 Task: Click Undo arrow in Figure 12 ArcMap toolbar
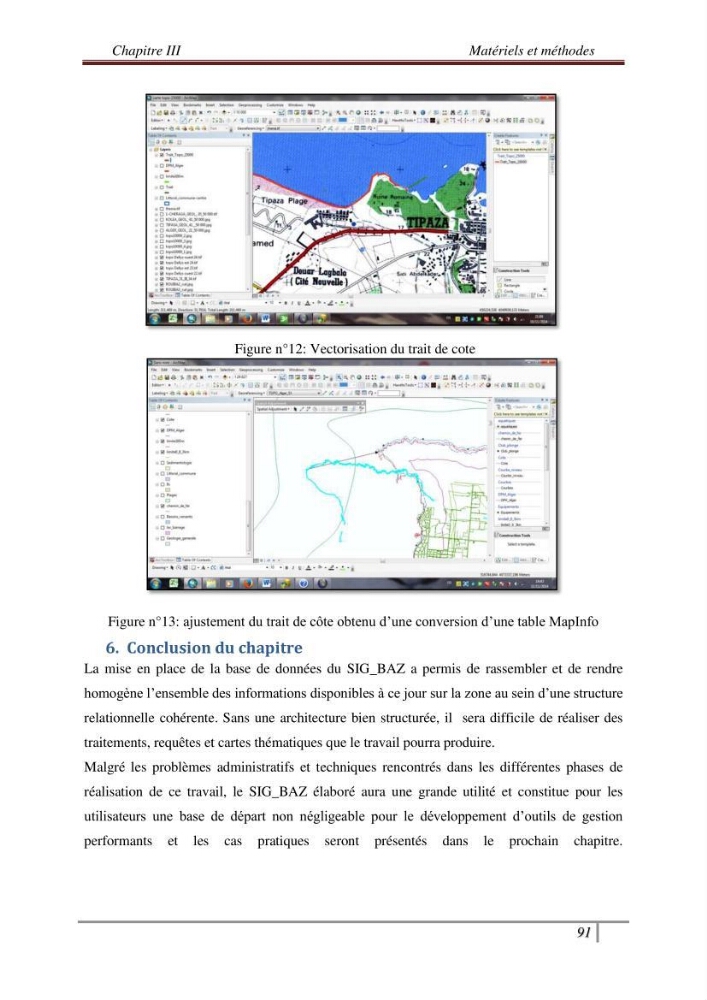pyautogui.click(x=209, y=112)
